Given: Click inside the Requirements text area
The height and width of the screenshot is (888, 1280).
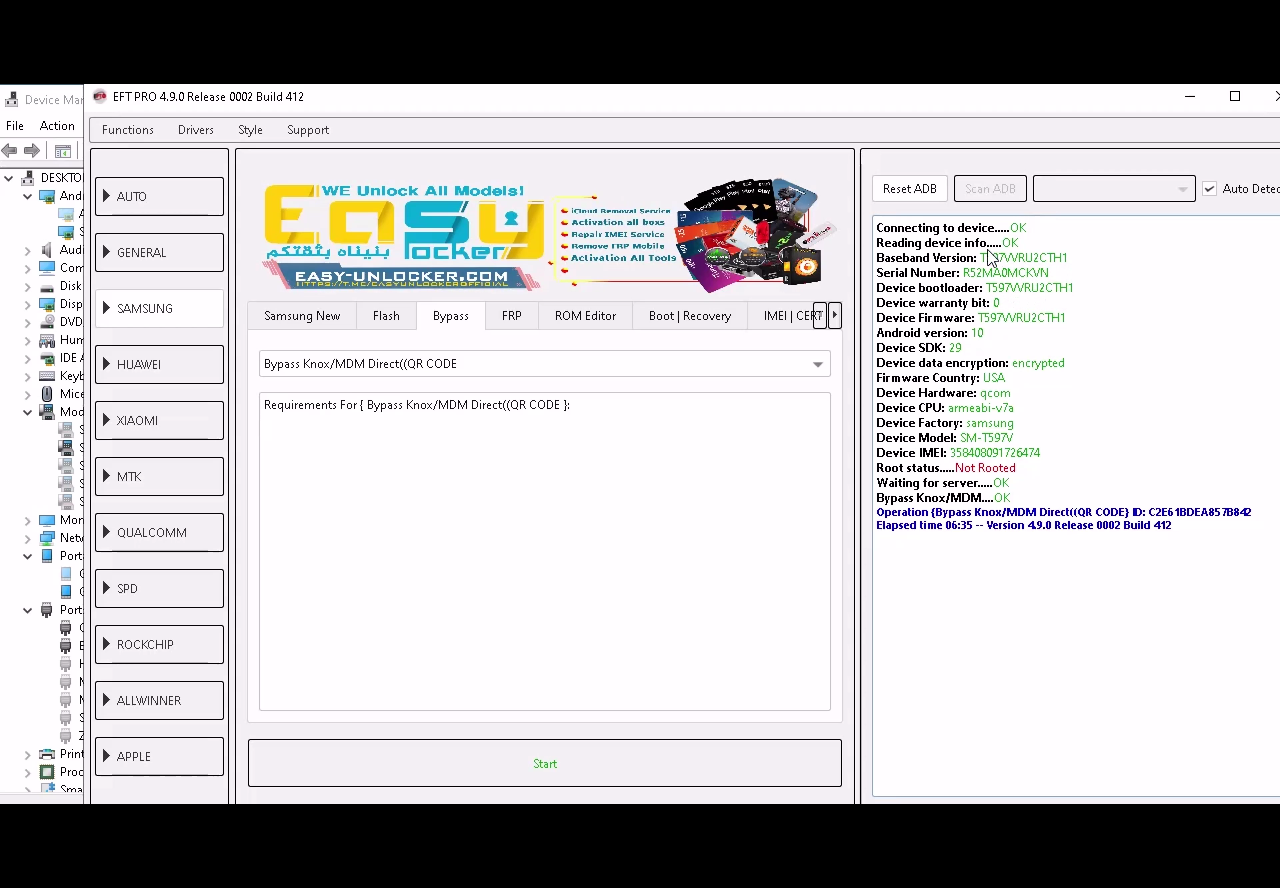Looking at the screenshot, I should (544, 551).
